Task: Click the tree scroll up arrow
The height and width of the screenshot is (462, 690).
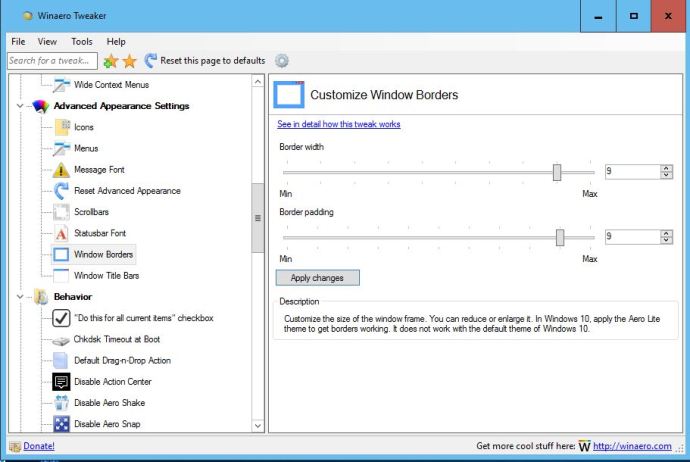Action: [x=258, y=81]
